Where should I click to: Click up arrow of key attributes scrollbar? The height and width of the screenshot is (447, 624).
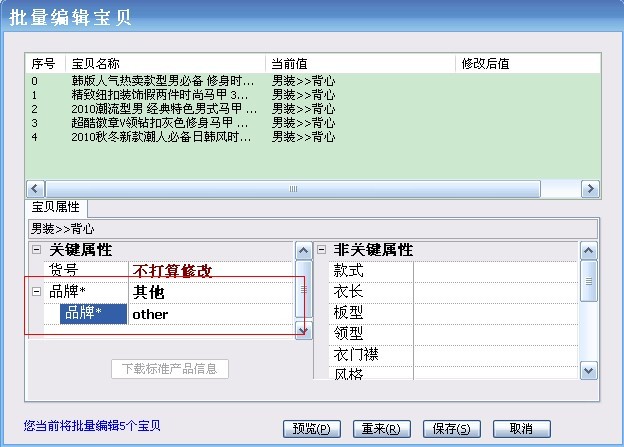pos(304,250)
